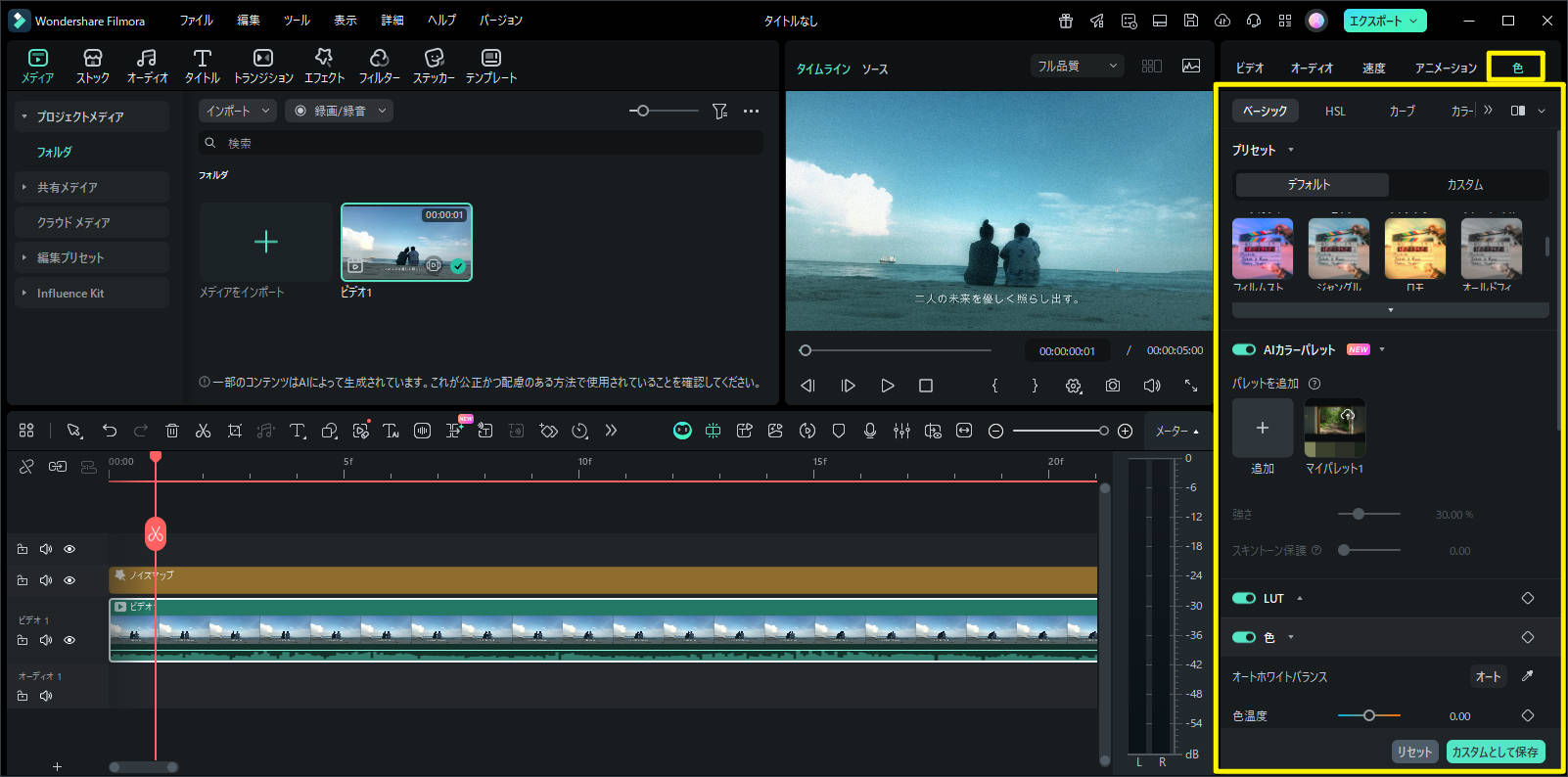Screen dimensions: 1568x777
Task: Toggle the AIカラーパレット switch off
Action: pyautogui.click(x=1244, y=349)
